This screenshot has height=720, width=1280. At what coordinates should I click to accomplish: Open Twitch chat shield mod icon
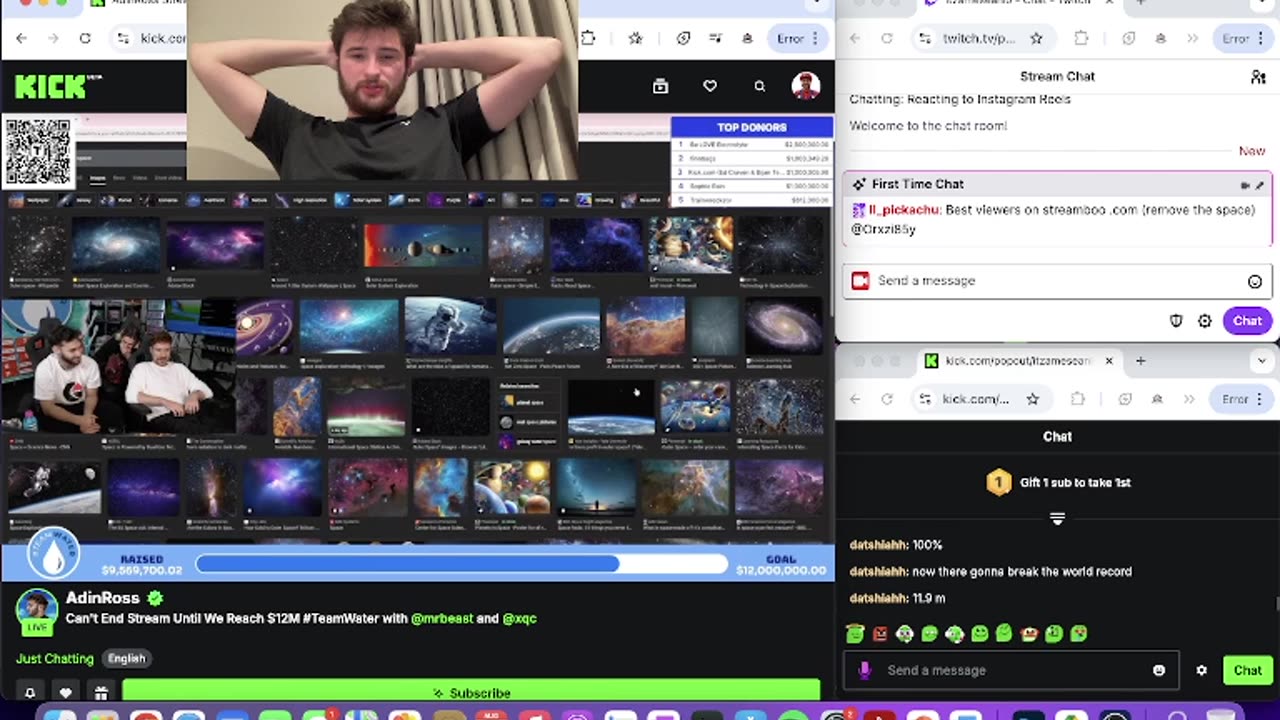pyautogui.click(x=1177, y=321)
